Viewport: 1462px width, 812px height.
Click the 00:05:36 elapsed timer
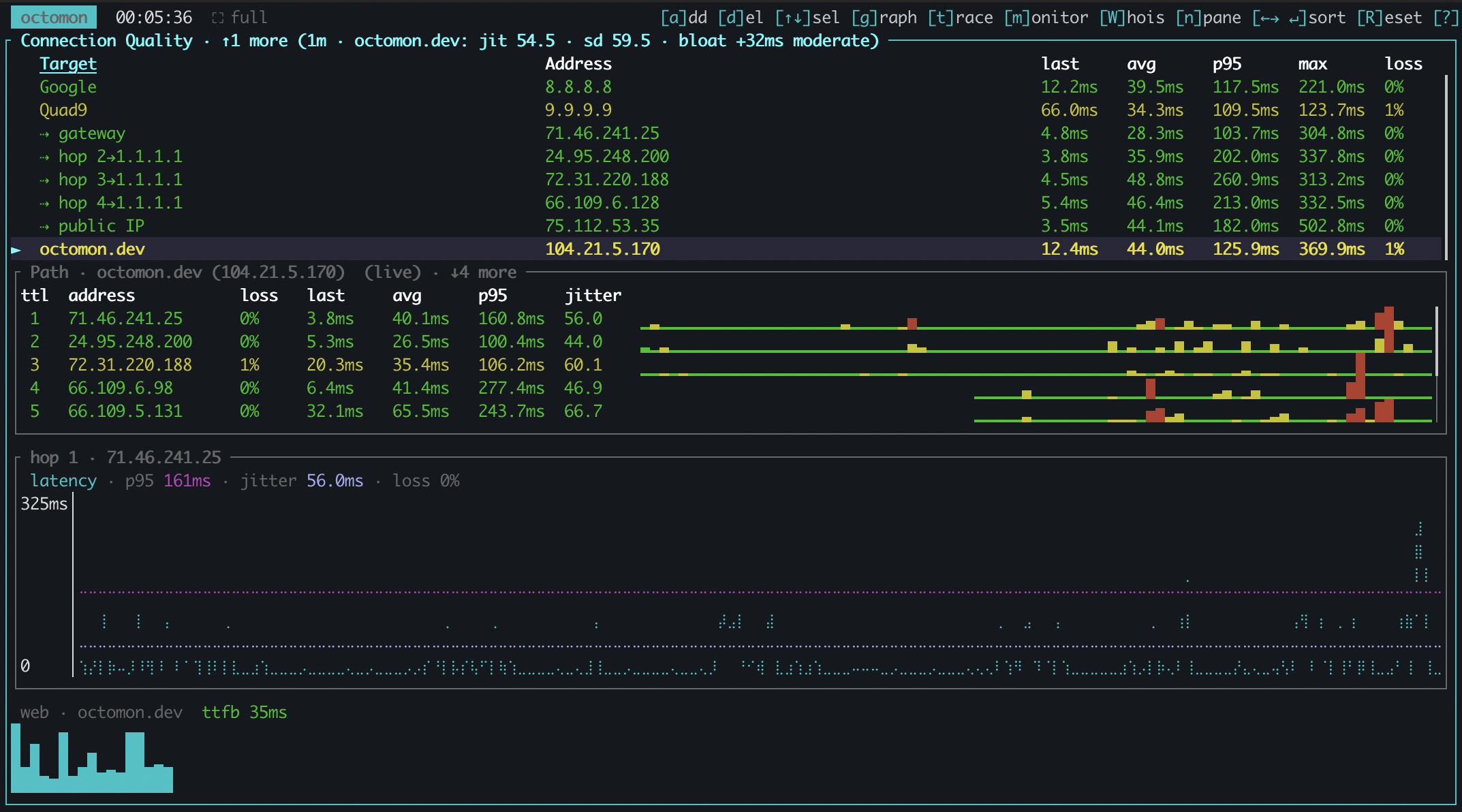tap(154, 17)
